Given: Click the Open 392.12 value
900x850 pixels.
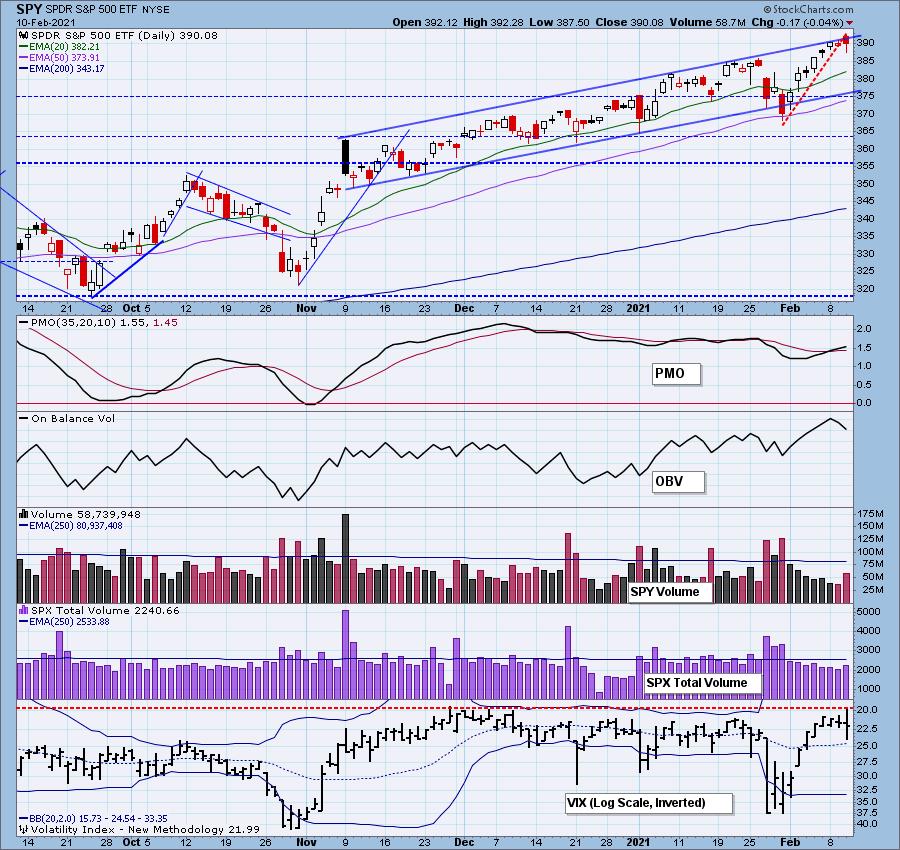Looking at the screenshot, I should pos(424,22).
